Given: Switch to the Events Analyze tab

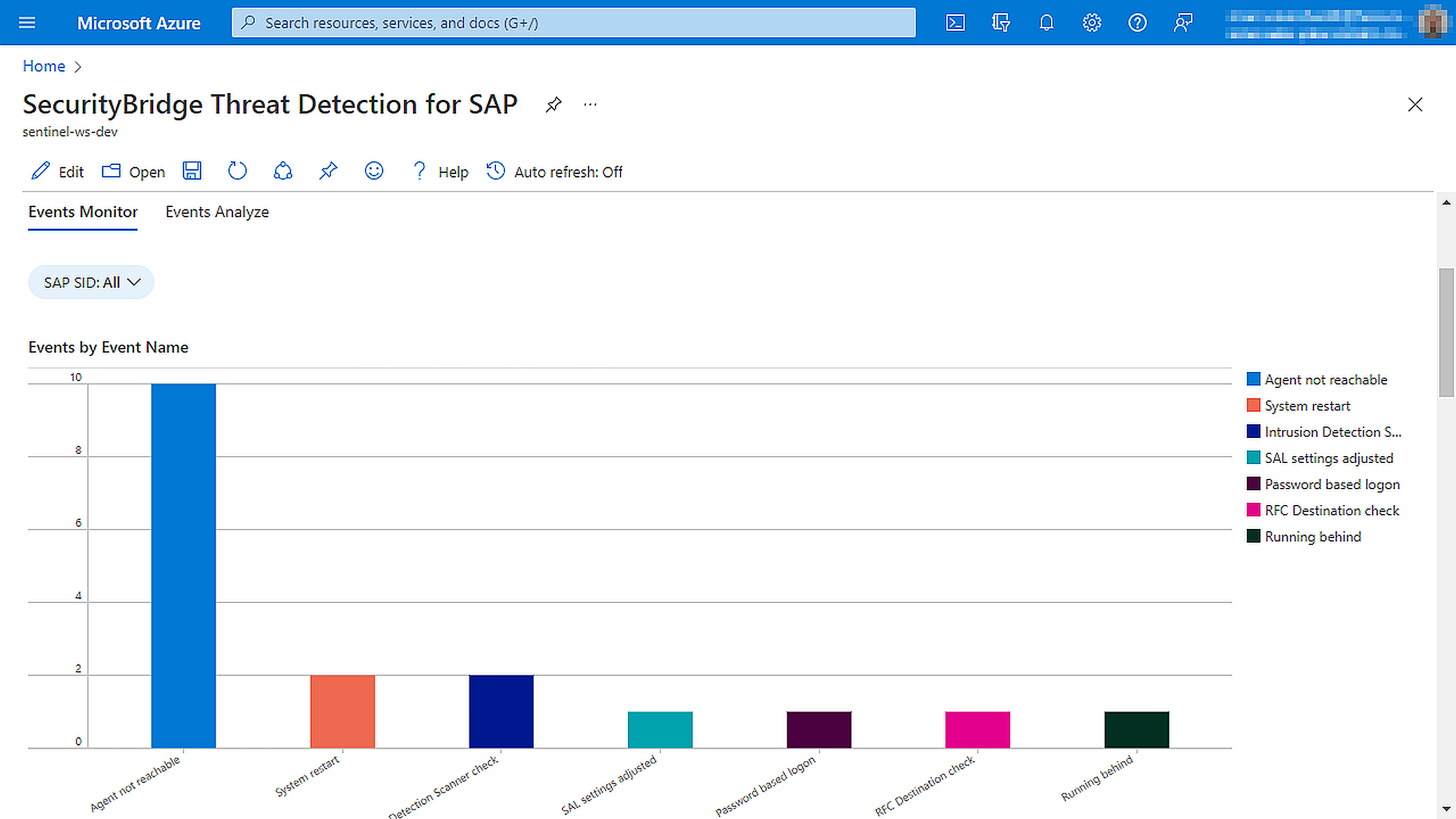Looking at the screenshot, I should point(217,212).
